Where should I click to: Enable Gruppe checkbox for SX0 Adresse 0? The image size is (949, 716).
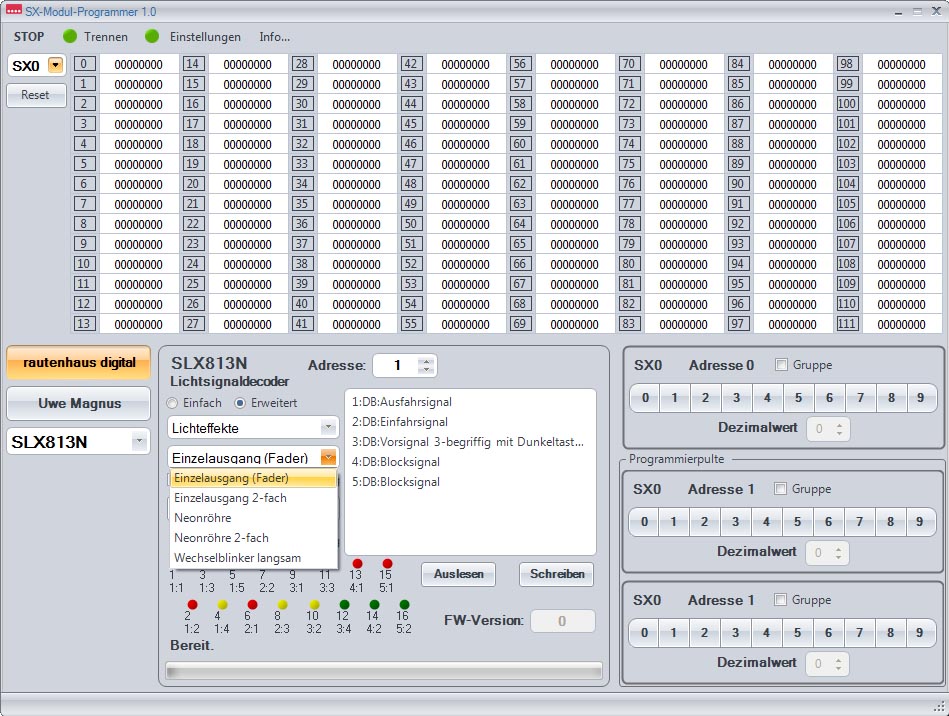pos(782,365)
